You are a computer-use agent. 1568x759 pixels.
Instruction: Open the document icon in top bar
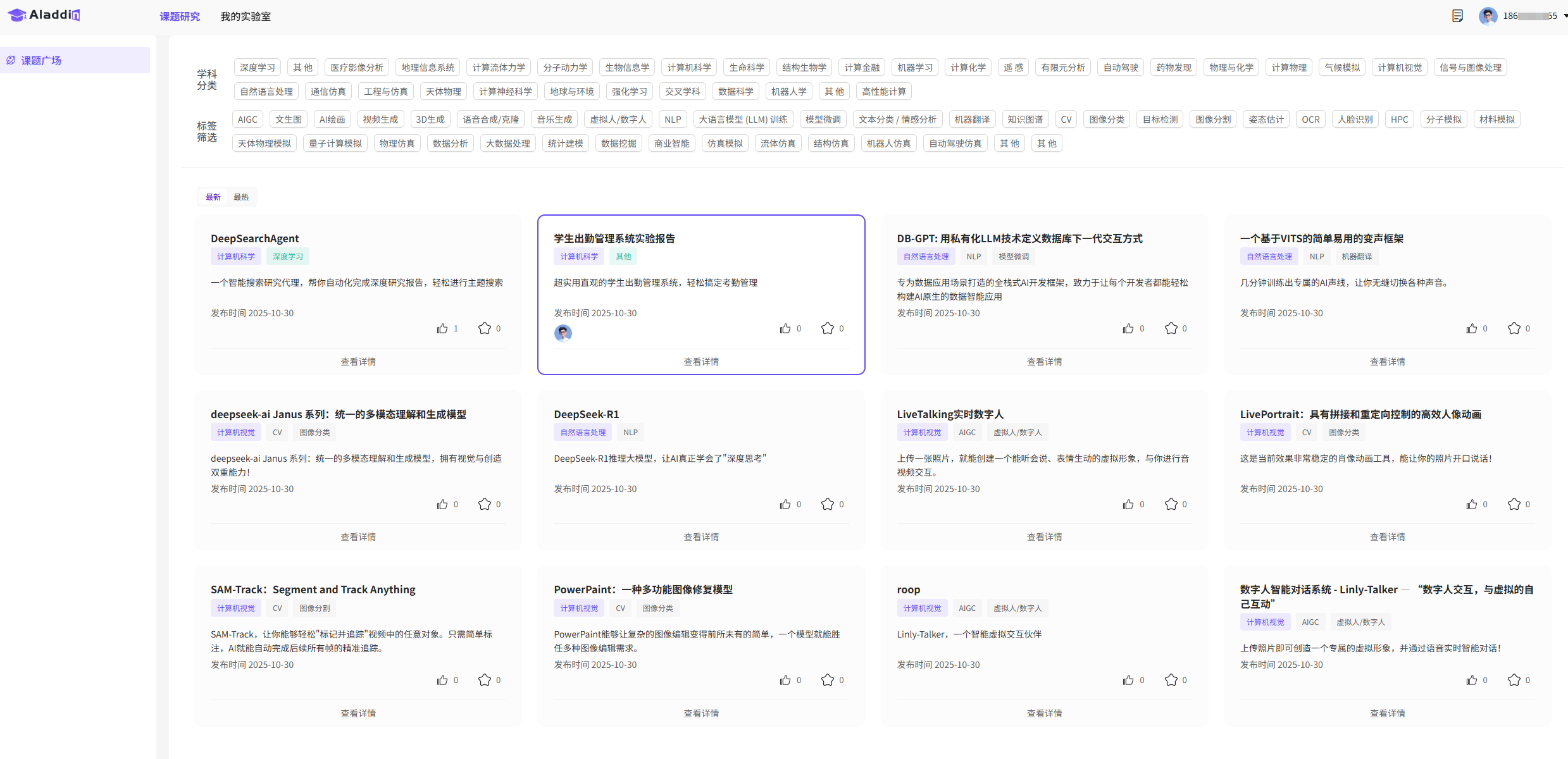tap(1457, 16)
